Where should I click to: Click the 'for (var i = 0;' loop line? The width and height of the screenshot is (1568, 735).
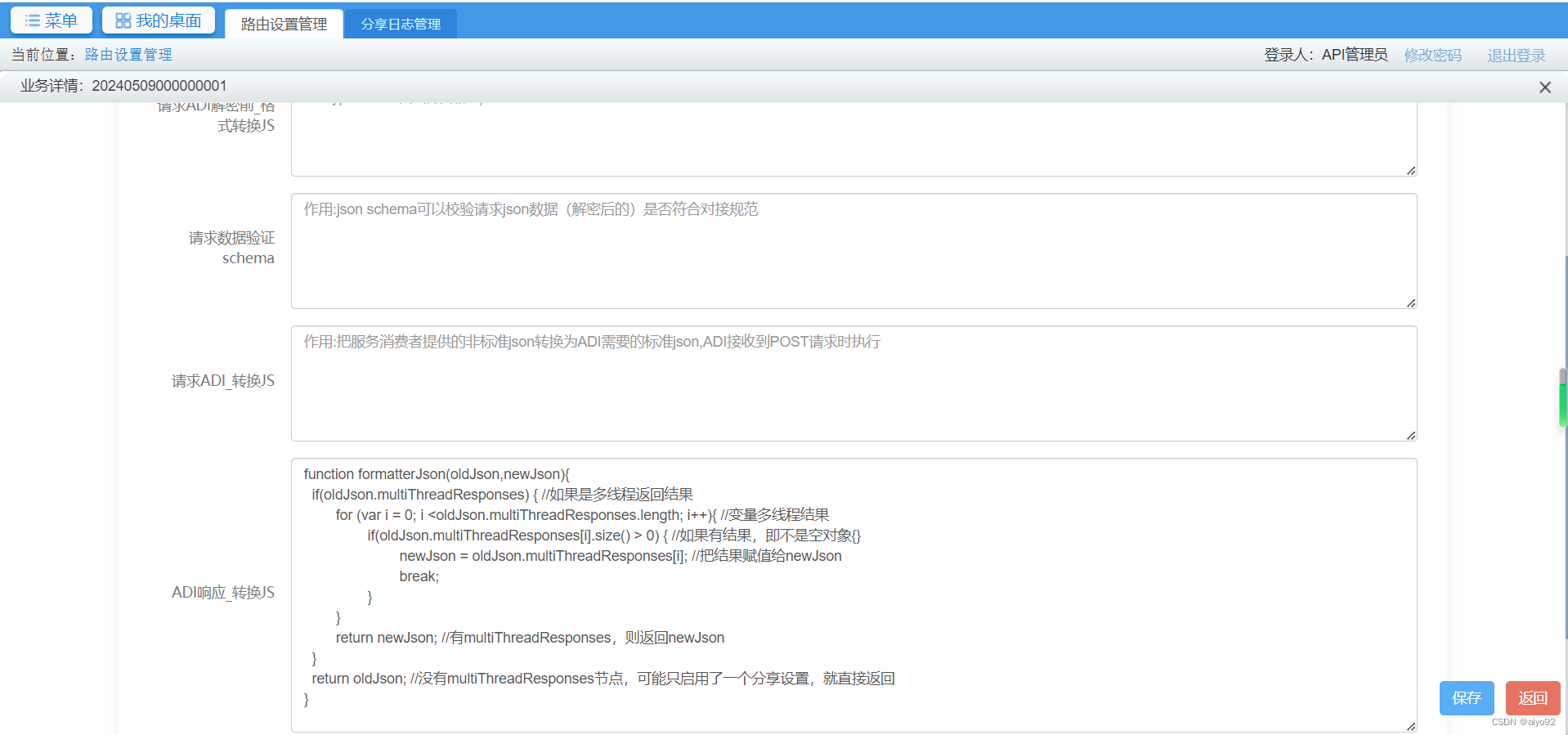click(582, 515)
